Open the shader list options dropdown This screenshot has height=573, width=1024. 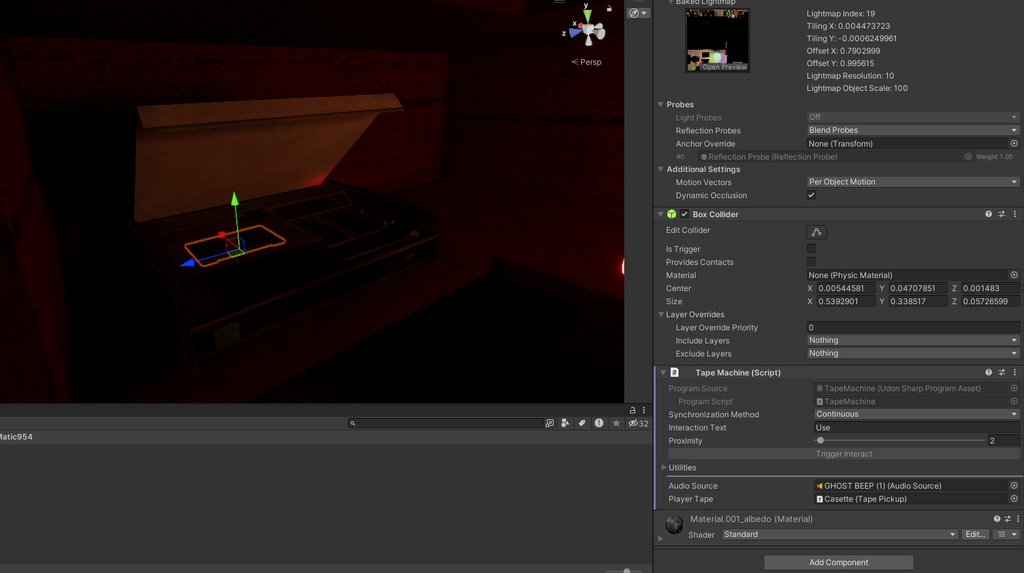point(1006,534)
